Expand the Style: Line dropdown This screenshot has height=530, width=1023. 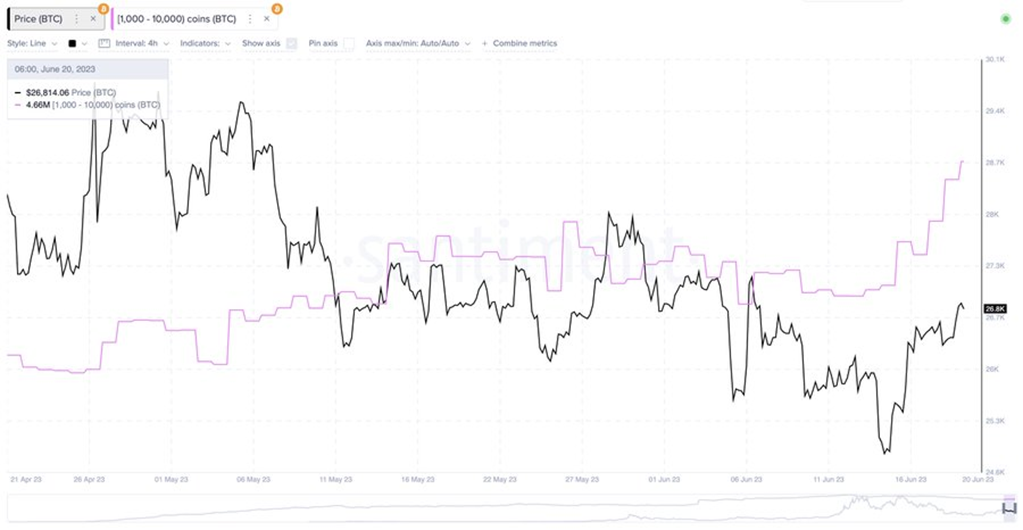(32, 44)
